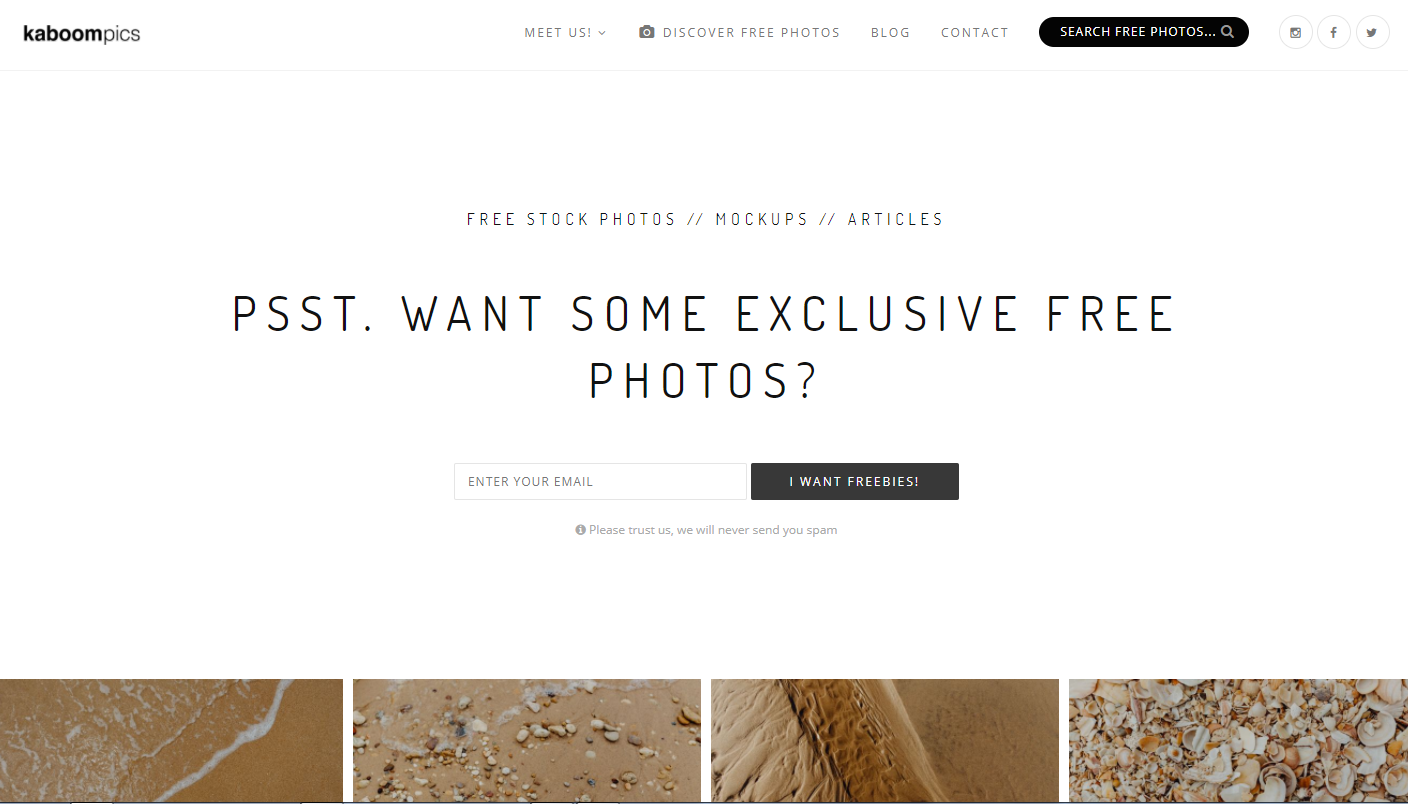Click the camera icon beside Discover Free Photos
1408x804 pixels.
pyautogui.click(x=647, y=32)
